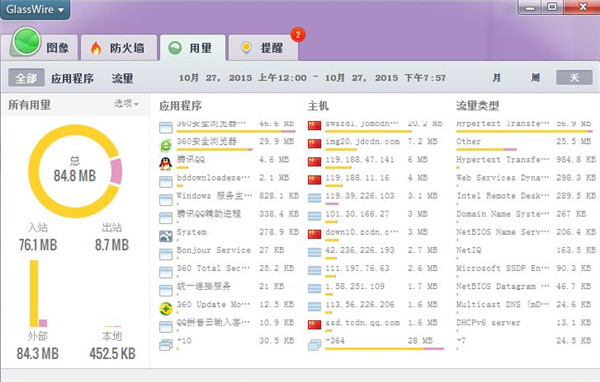
Task: Click the 360 Update Module green icon
Action: [166, 309]
